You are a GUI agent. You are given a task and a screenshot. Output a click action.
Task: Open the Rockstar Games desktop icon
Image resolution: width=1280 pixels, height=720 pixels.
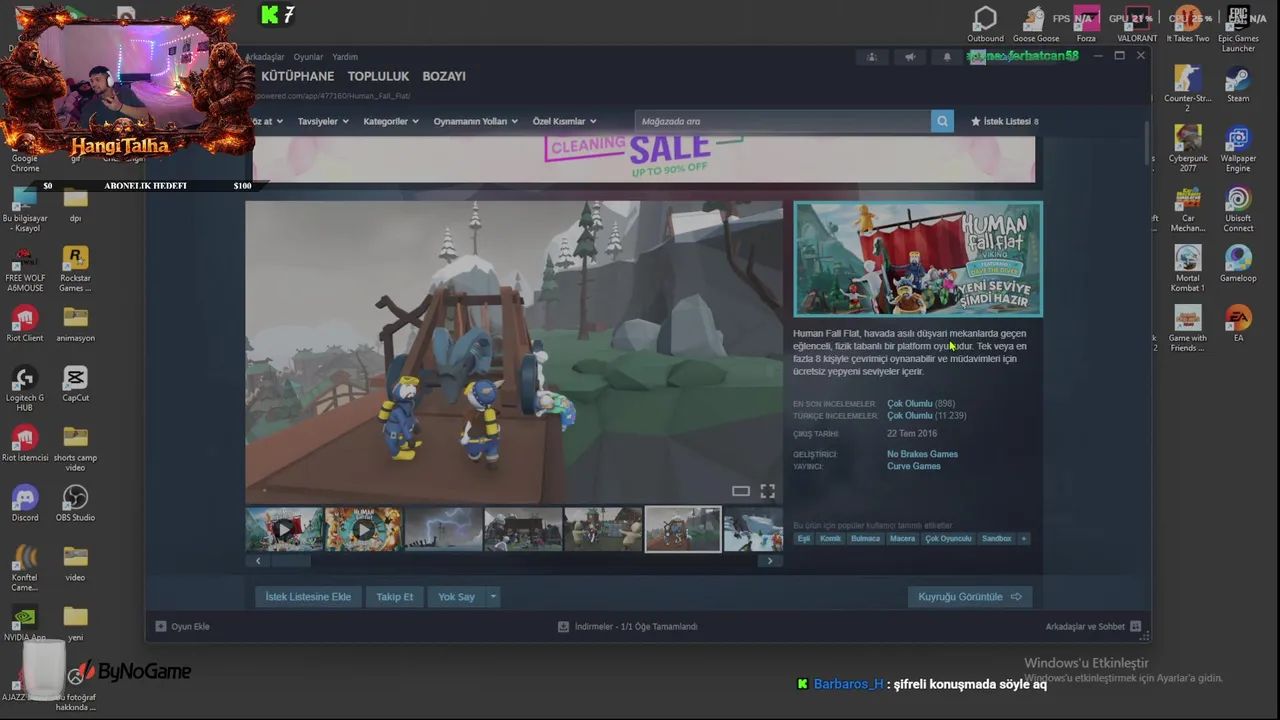click(x=75, y=268)
